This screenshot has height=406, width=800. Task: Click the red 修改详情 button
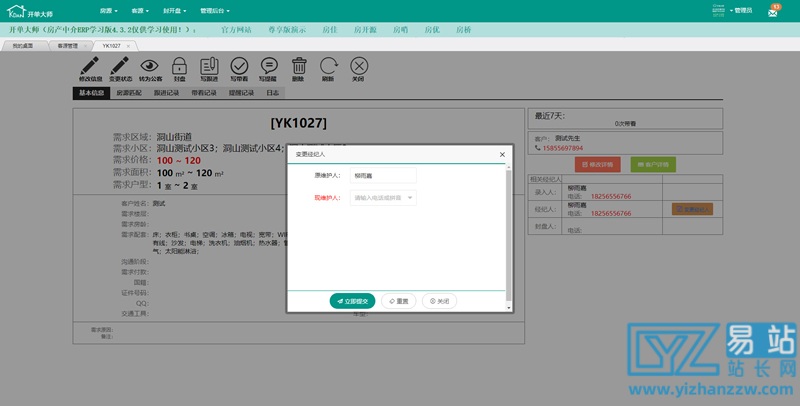click(x=597, y=165)
